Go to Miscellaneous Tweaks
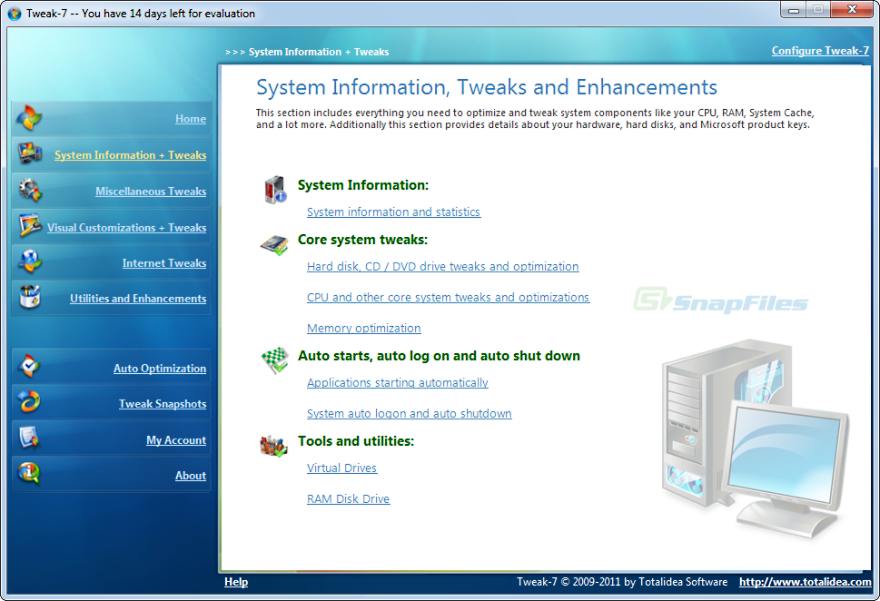The width and height of the screenshot is (880, 601). tap(150, 191)
